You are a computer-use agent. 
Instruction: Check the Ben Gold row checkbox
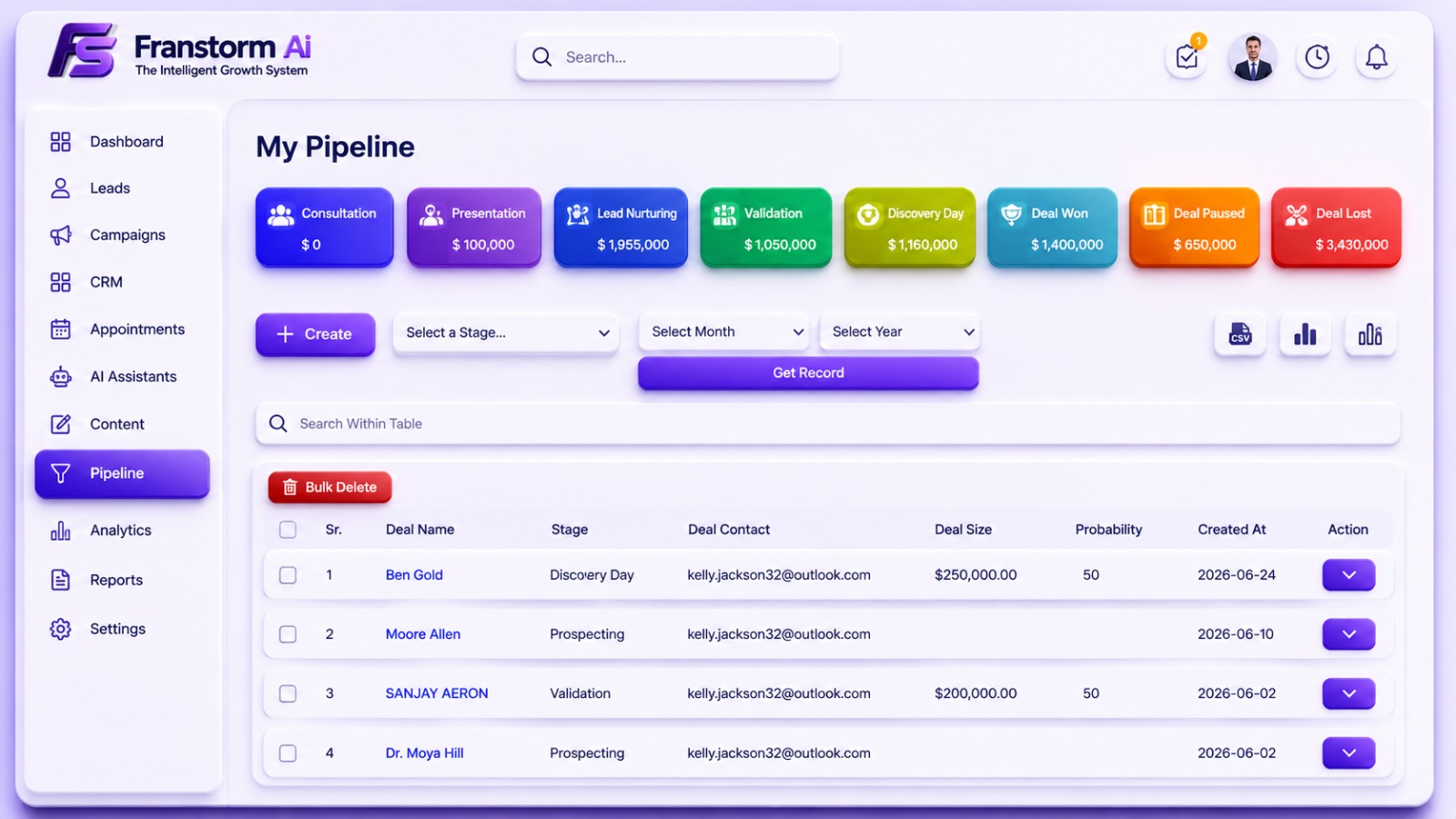click(x=288, y=575)
